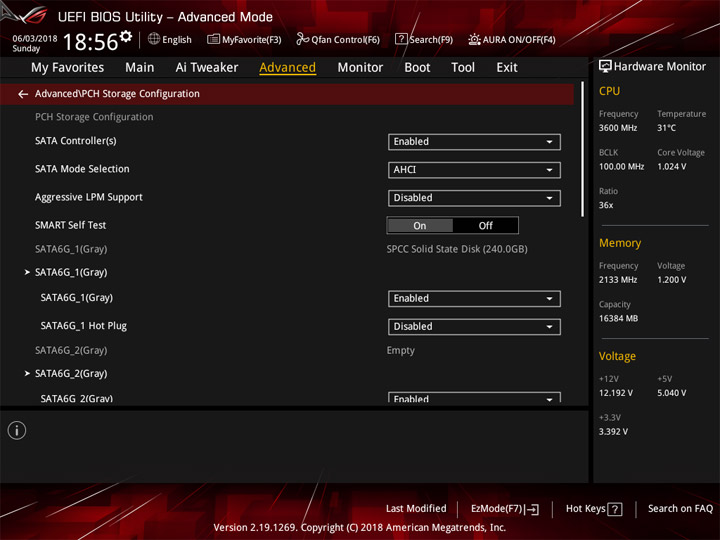Click Search on FAQ link

click(x=680, y=509)
